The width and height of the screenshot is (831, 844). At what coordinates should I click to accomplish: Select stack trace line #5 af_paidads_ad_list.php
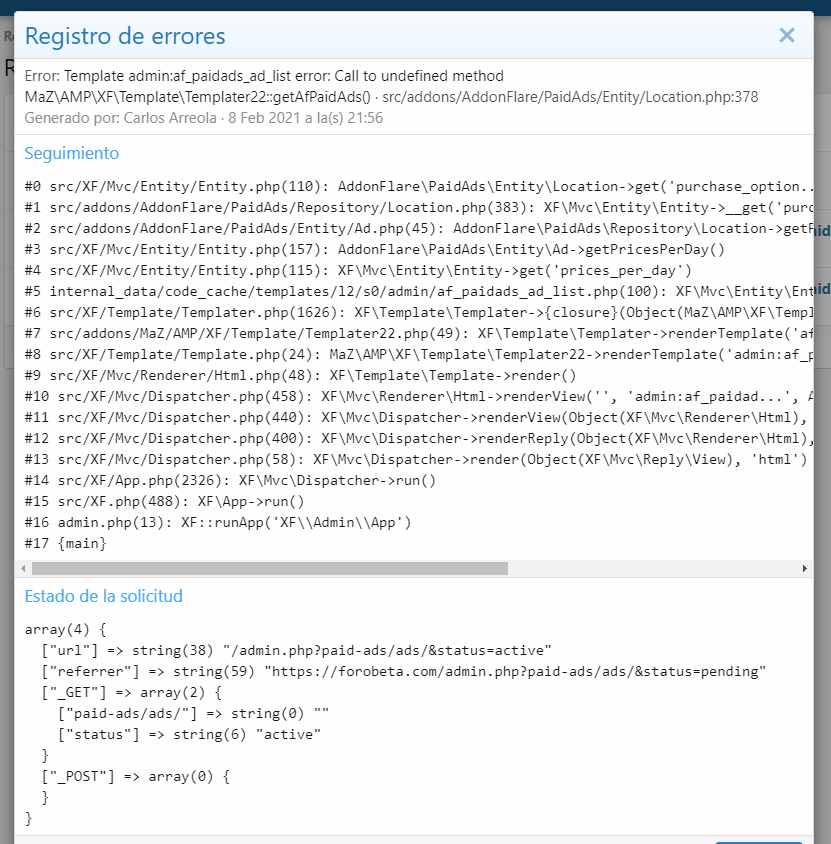coord(400,291)
